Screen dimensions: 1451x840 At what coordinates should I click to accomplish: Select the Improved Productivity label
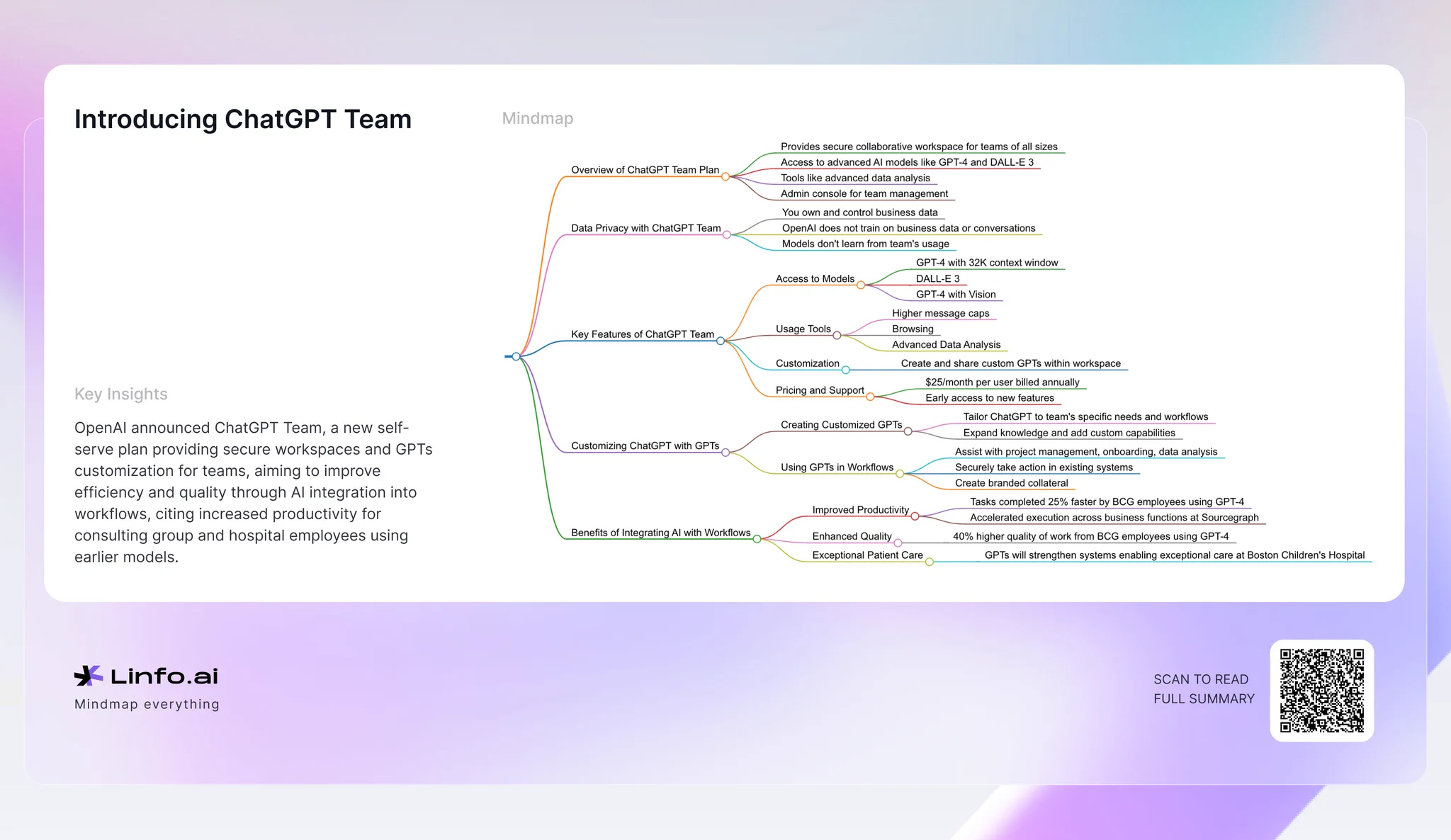tap(860, 510)
